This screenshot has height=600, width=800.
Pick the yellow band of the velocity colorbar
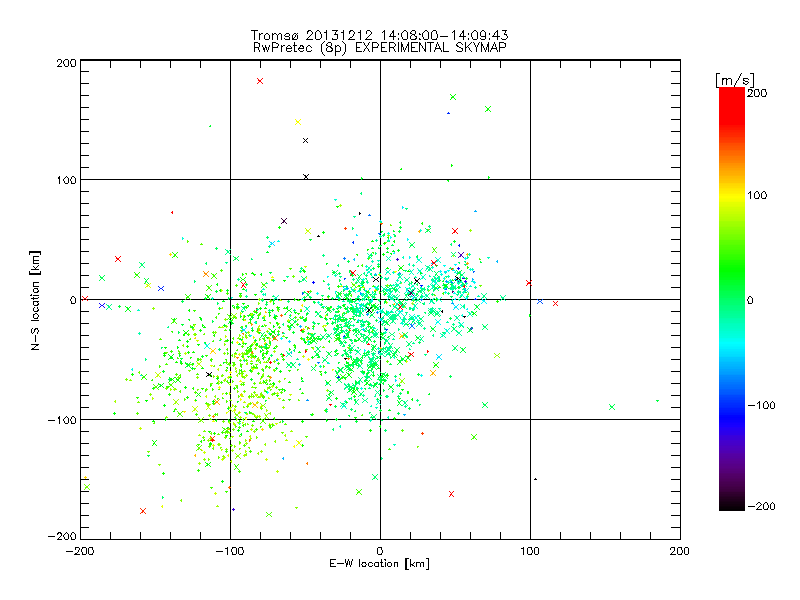tap(732, 196)
